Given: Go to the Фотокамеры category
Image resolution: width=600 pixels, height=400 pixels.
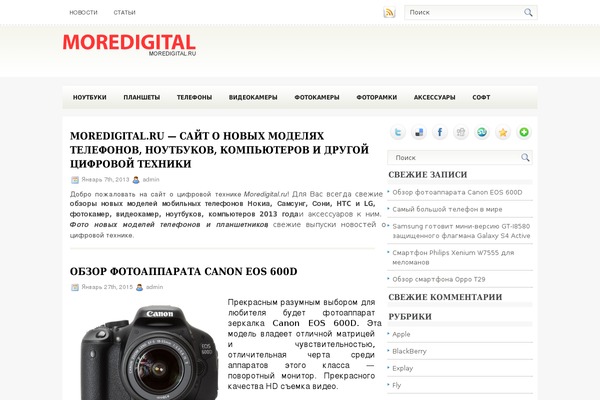Looking at the screenshot, I should pos(317,97).
